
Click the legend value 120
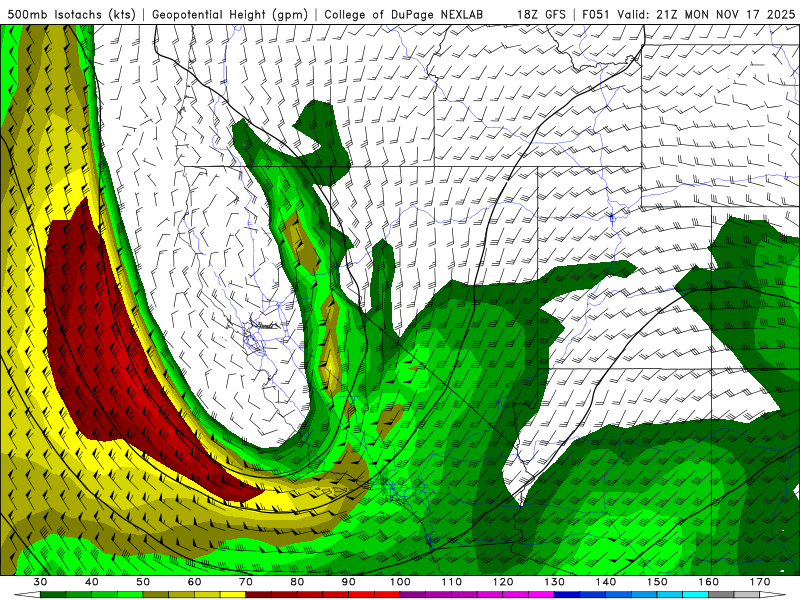tap(503, 582)
